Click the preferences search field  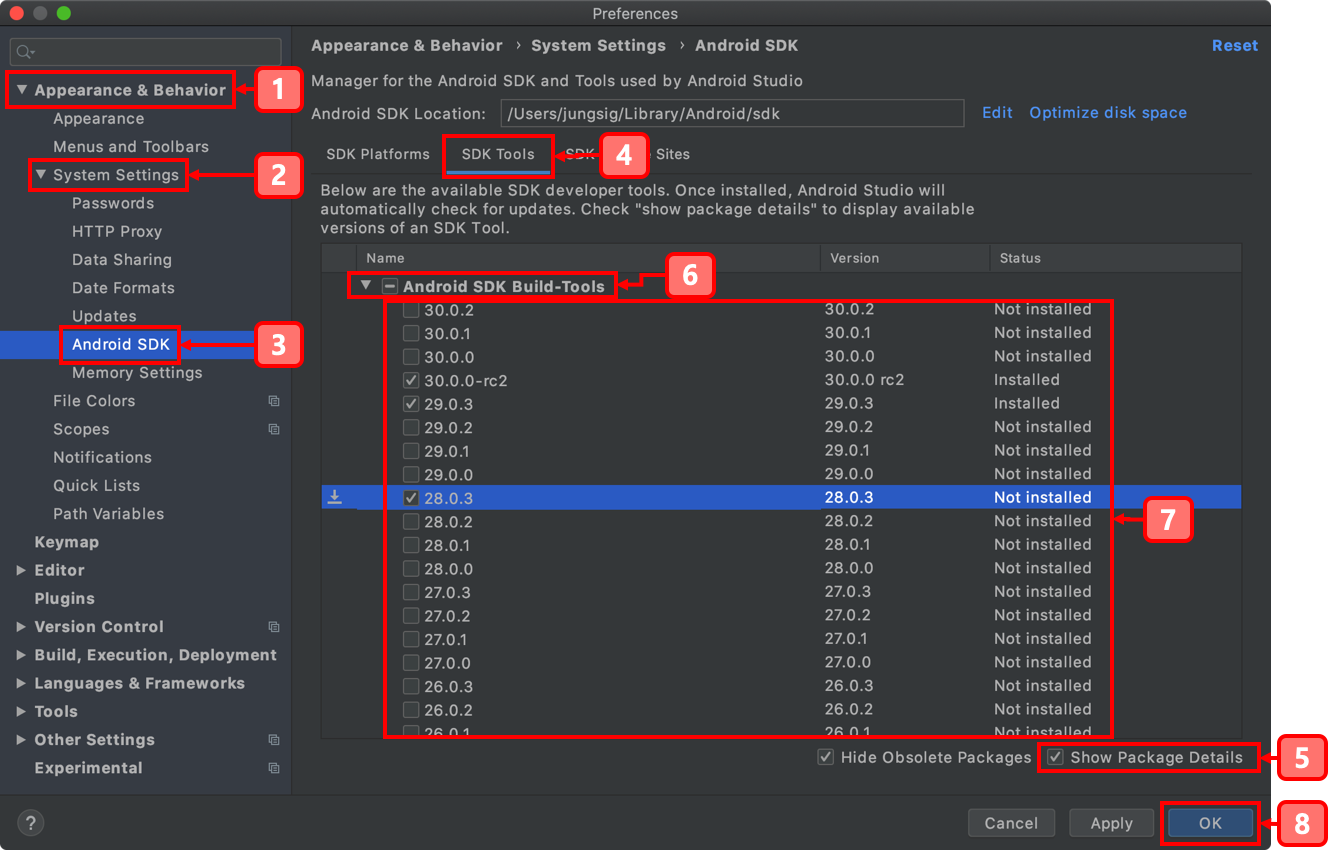click(146, 52)
